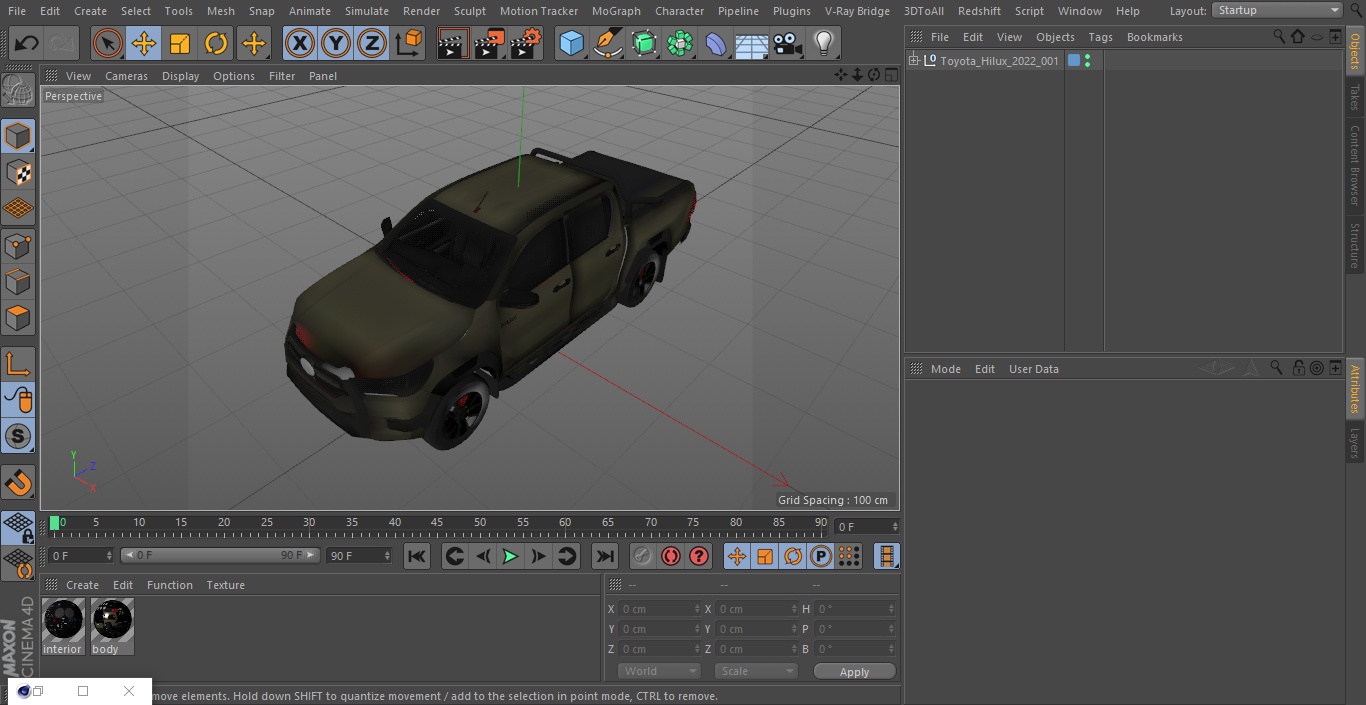
Task: Click the Record Active Objects button
Action: point(643,556)
